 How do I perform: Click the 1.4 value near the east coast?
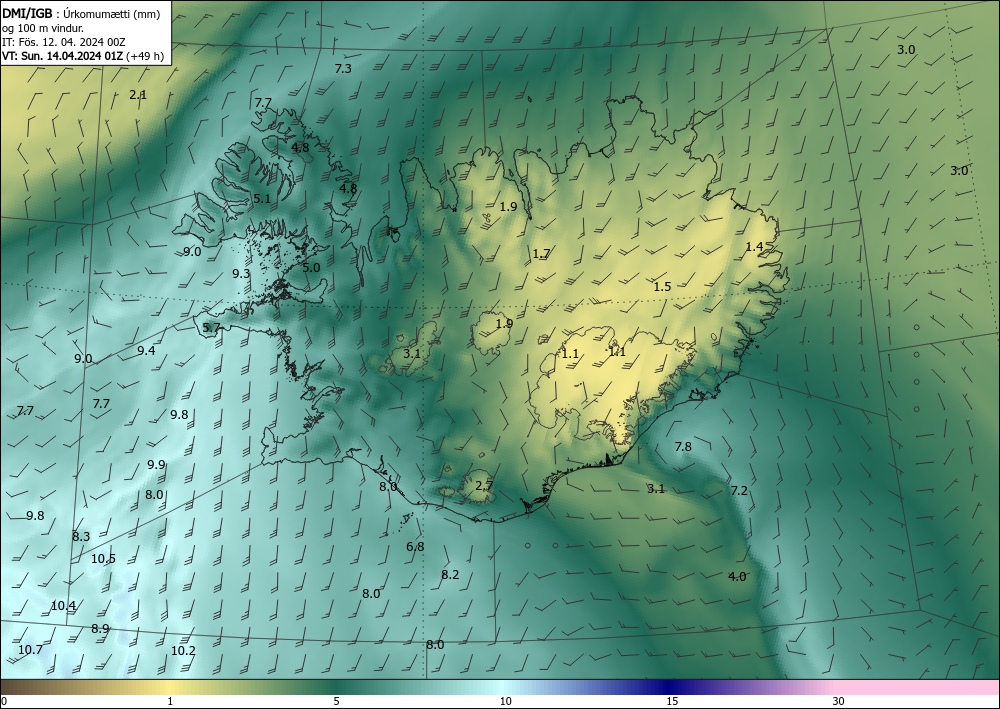coord(754,247)
